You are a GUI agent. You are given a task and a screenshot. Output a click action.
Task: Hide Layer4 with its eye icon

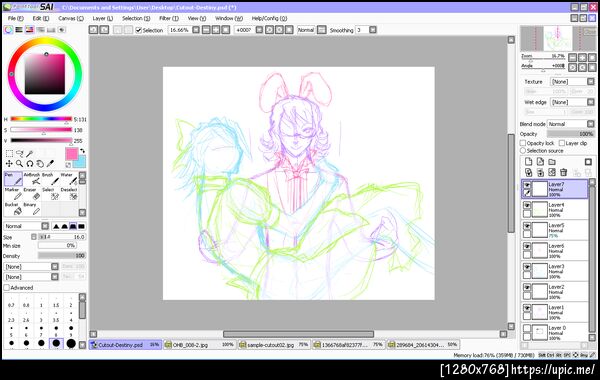tap(527, 205)
